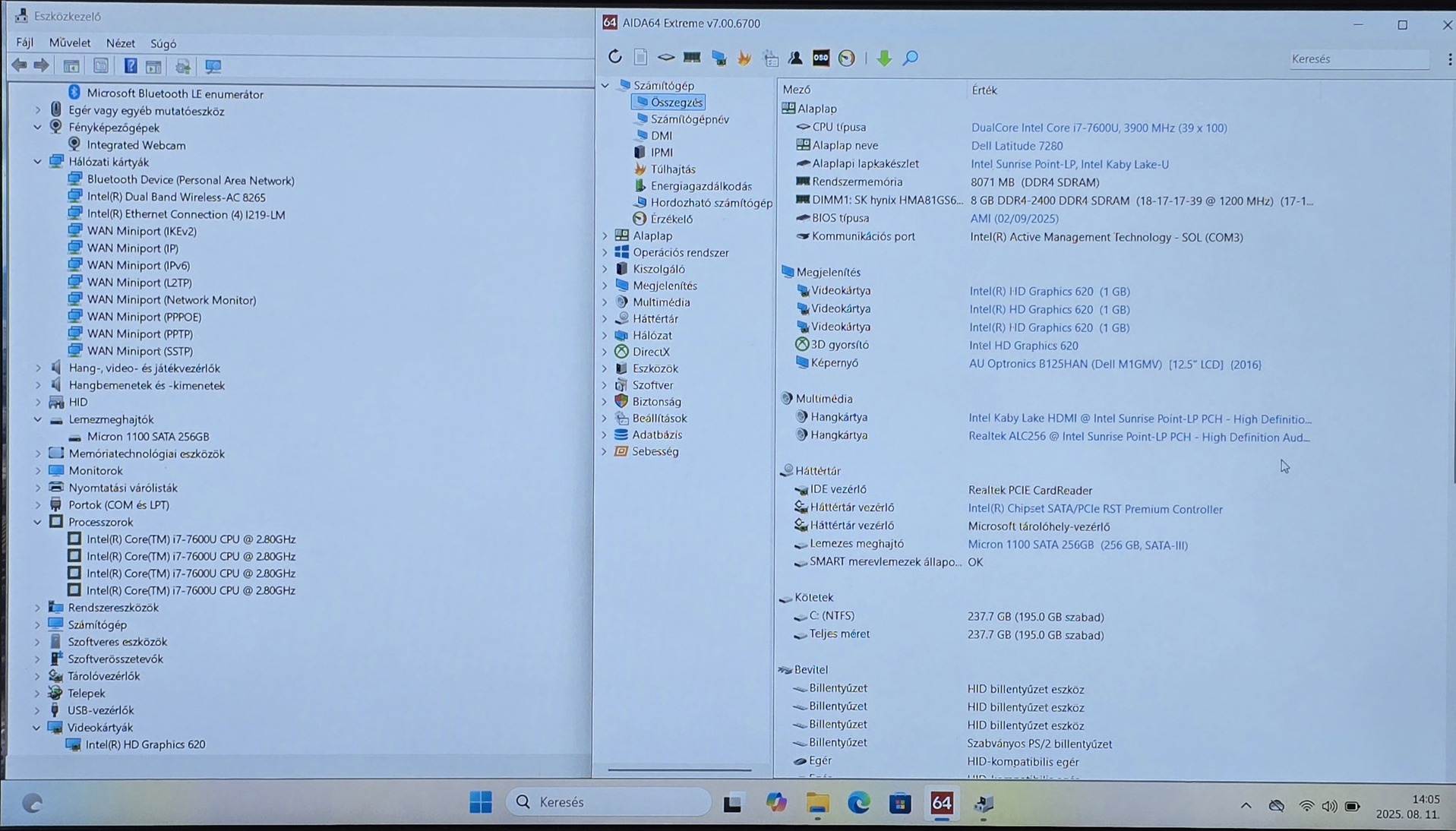
Task: Click the OSD icon in AIDA64 toolbar
Action: click(821, 58)
